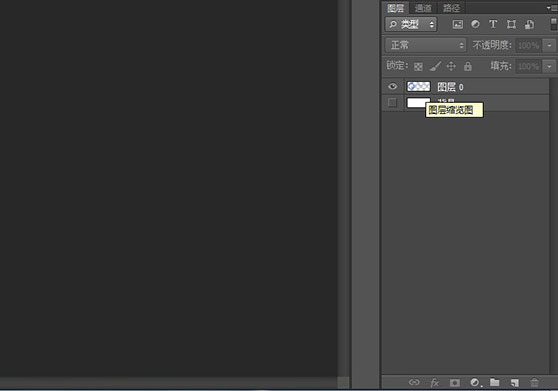558x391 pixels.
Task: Create a new group folder icon
Action: point(495,382)
